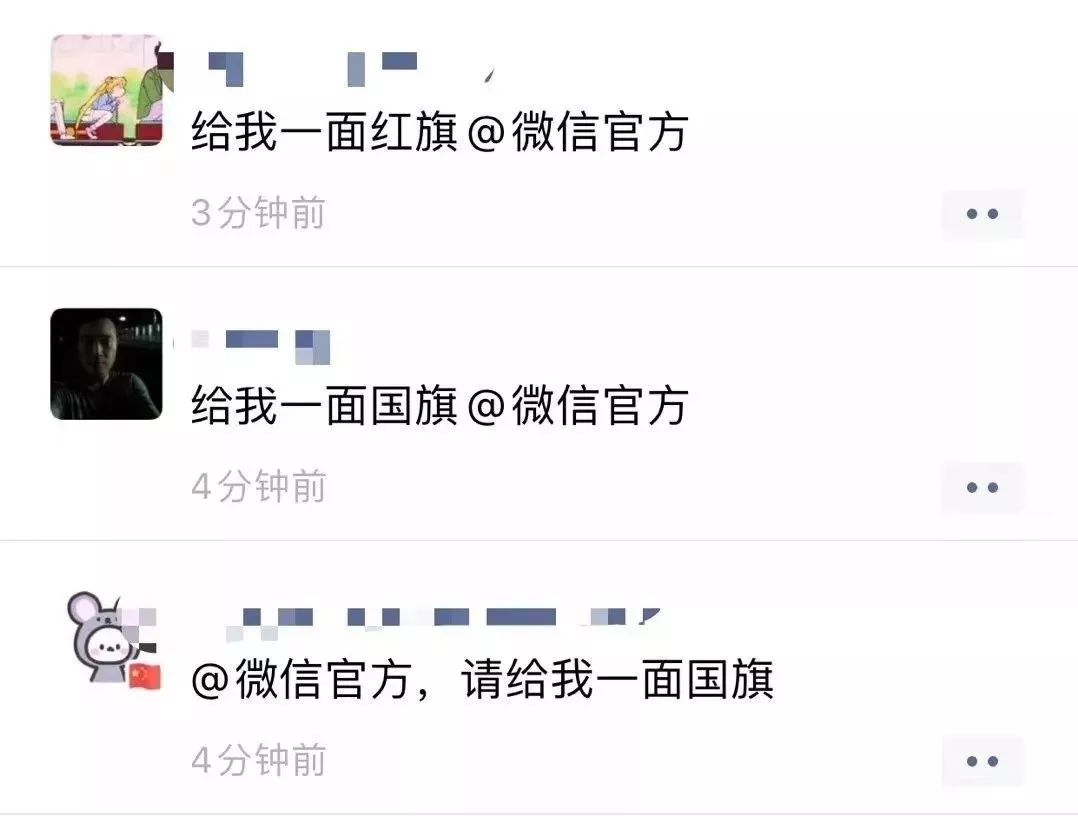Open the two-dot menu on the bottom post
Screen dimensions: 1078x816
(982, 762)
